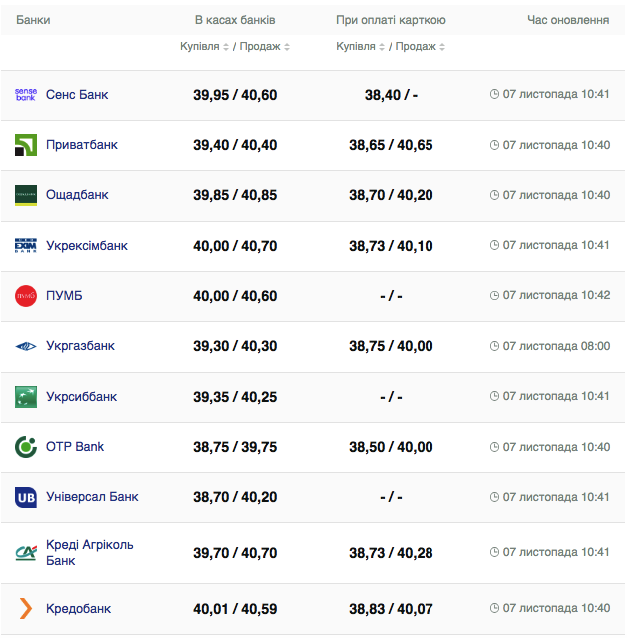Click the OTP Bank green logo

[26, 447]
